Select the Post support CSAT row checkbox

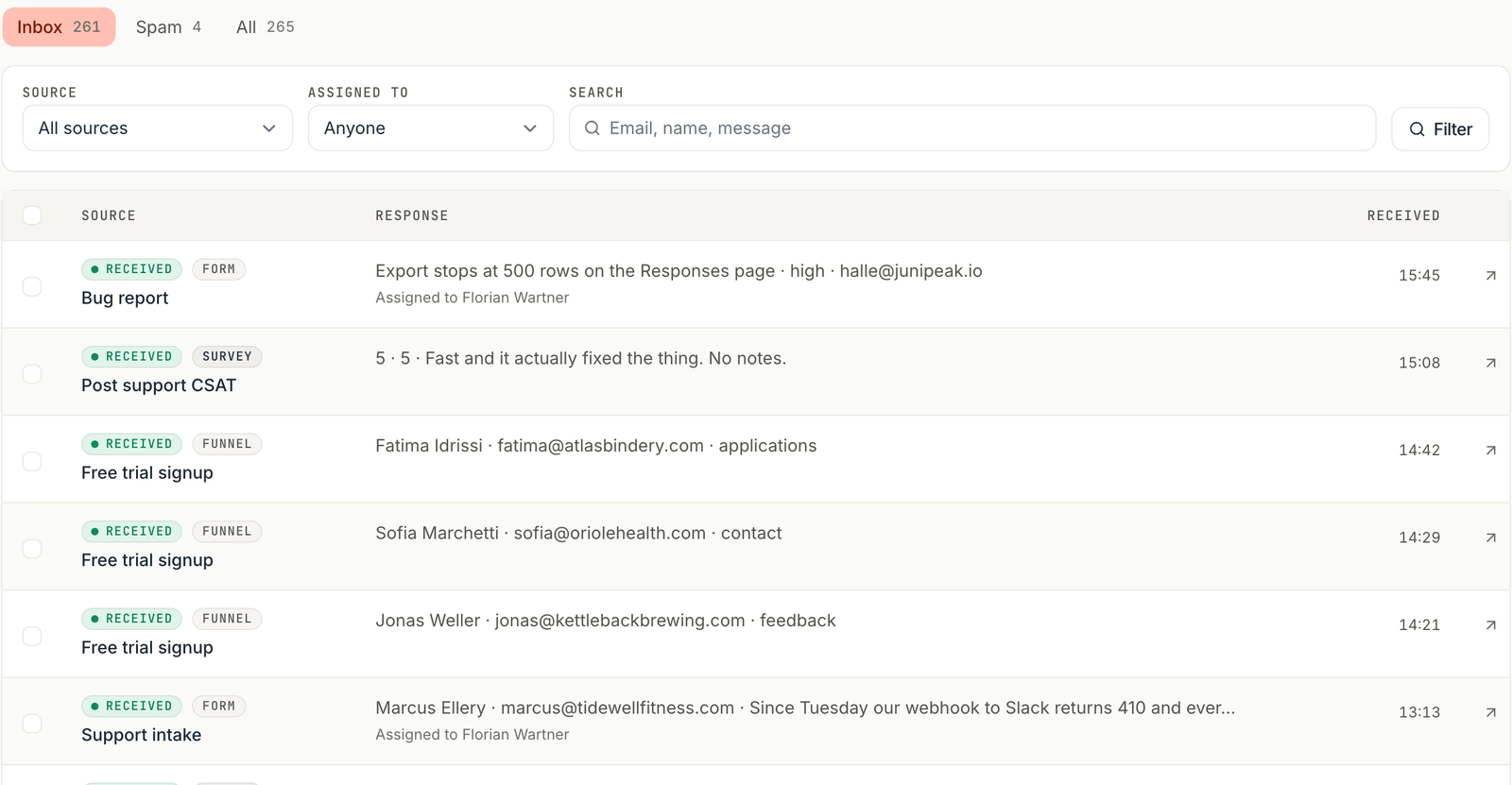tap(32, 374)
